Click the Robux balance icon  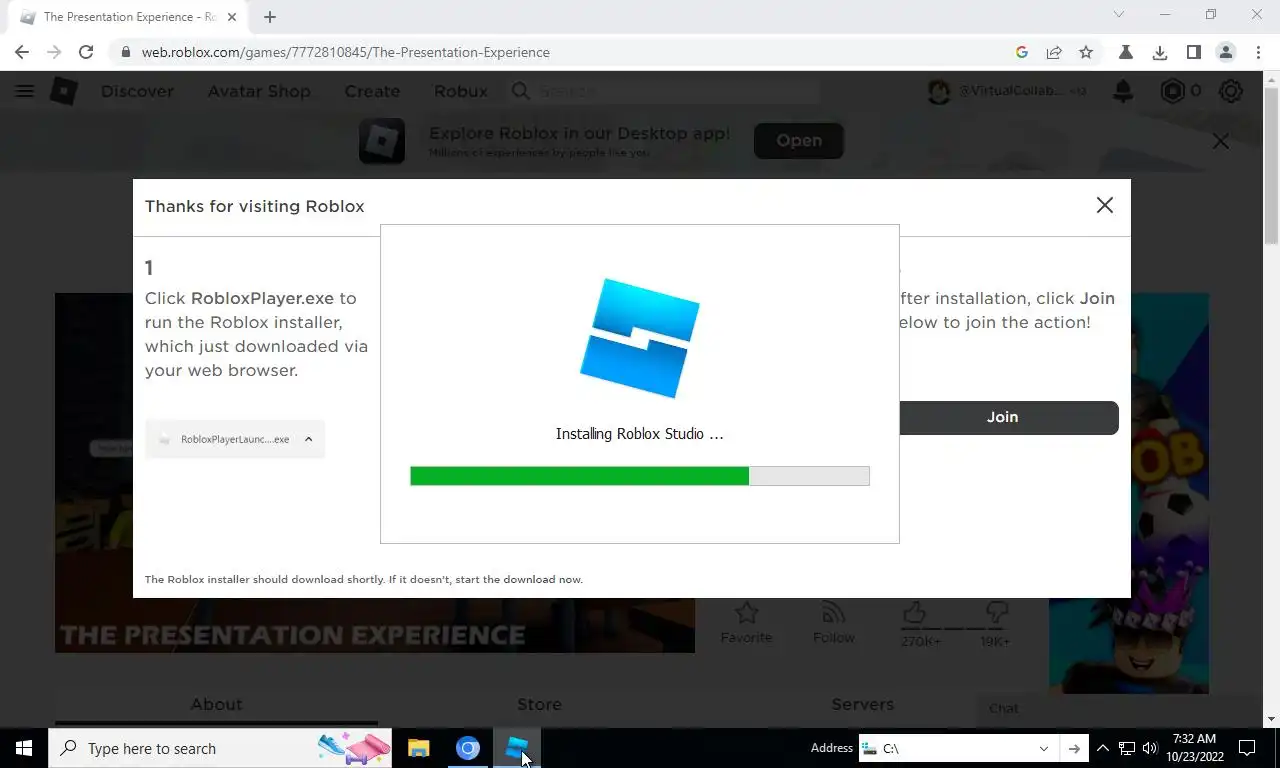(x=1172, y=91)
